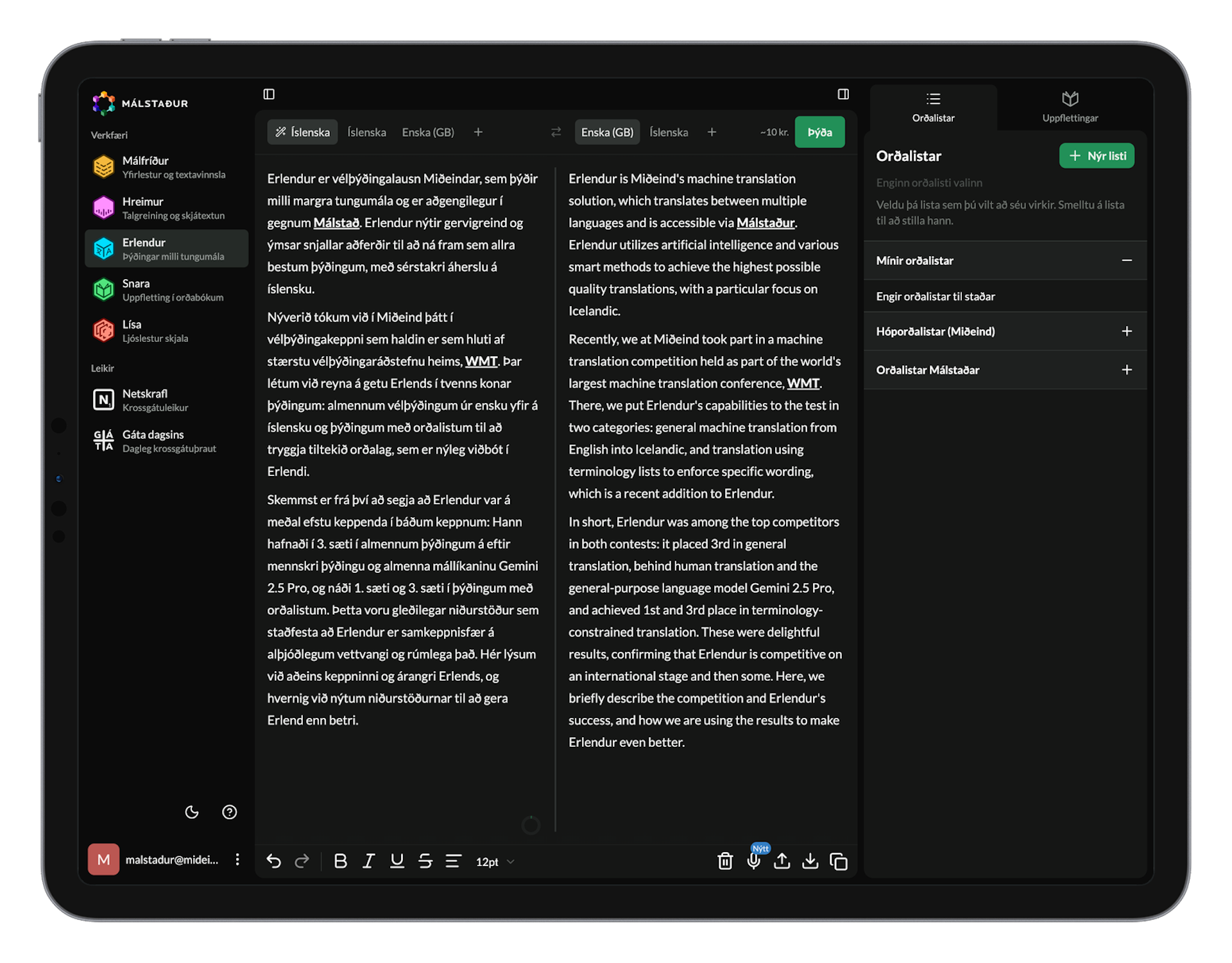The height and width of the screenshot is (963, 1232).
Task: Create new glossary with Nýr listi
Action: (1097, 156)
